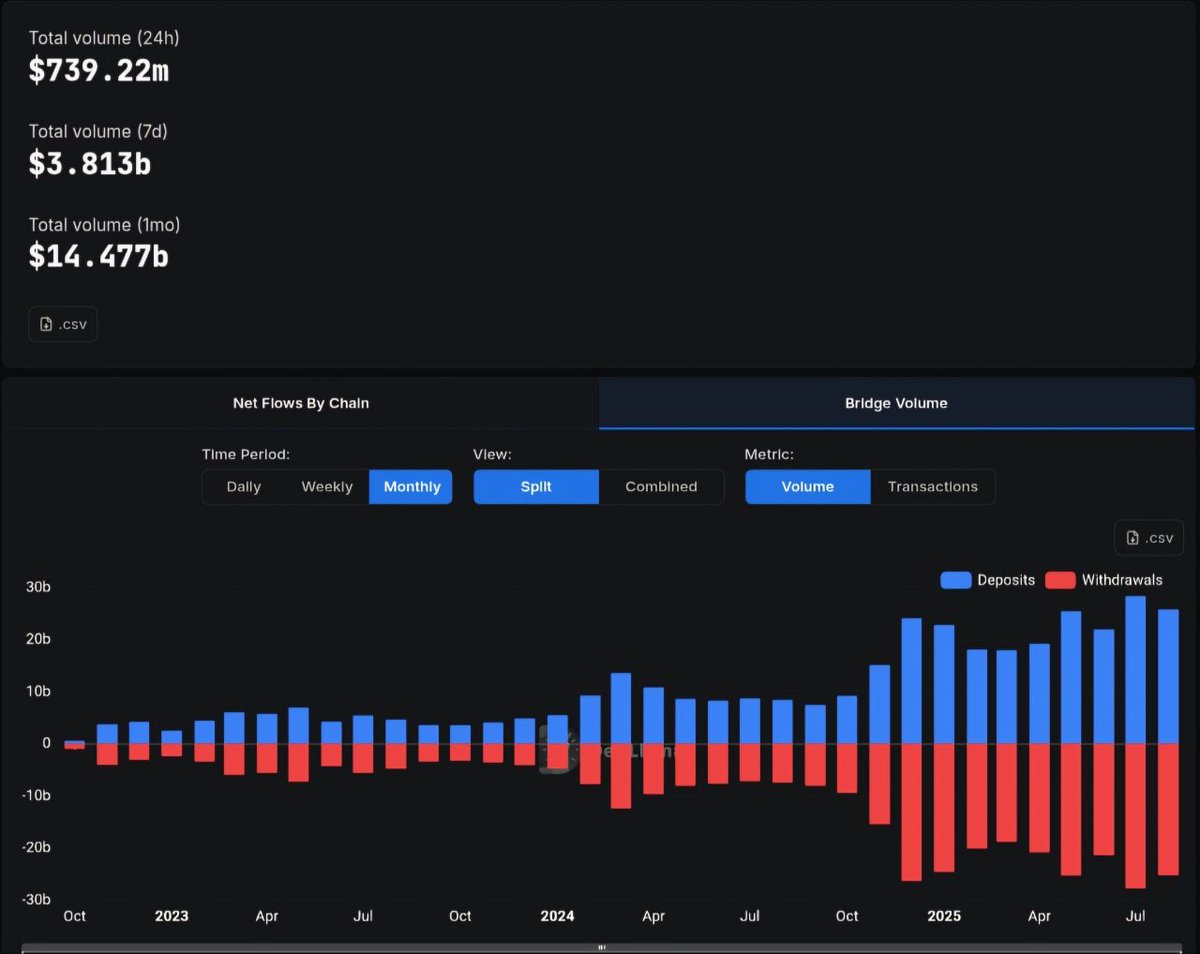1200x954 pixels.
Task: Select the Bridge Volume tab
Action: [x=896, y=403]
